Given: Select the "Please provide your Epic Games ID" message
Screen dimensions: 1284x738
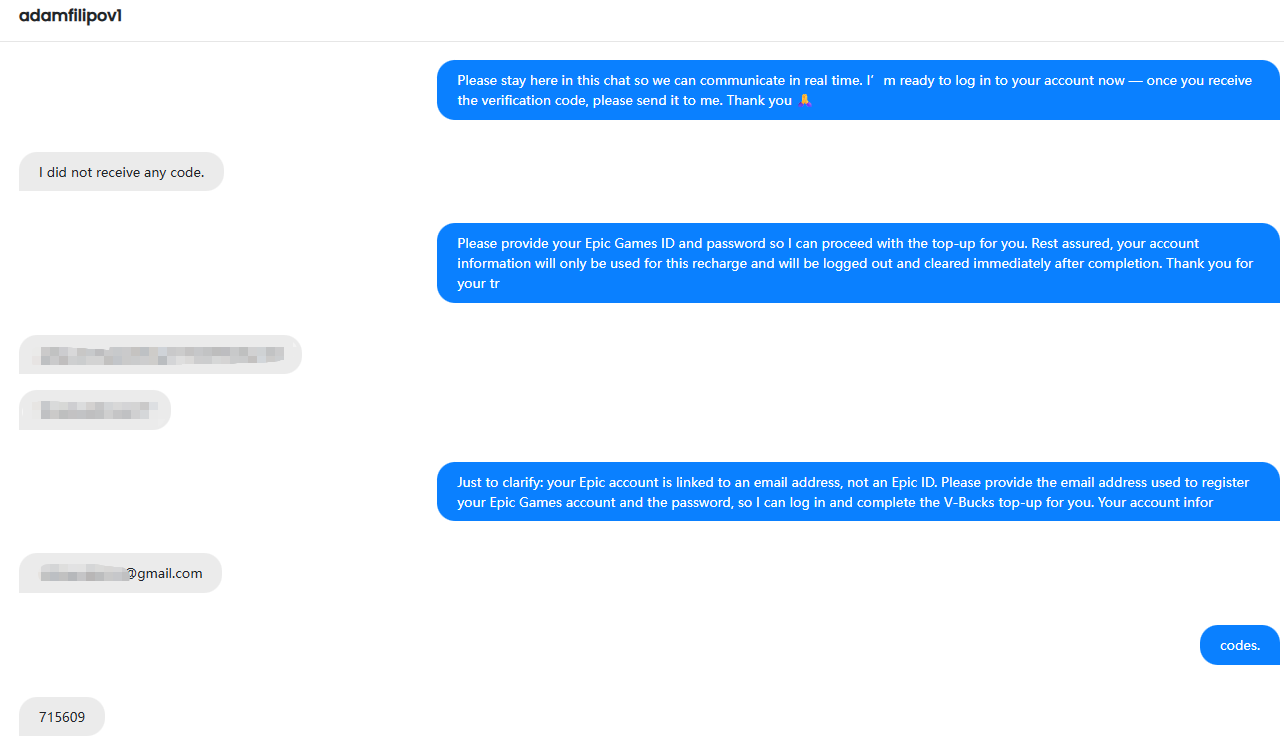Looking at the screenshot, I should coord(858,263).
